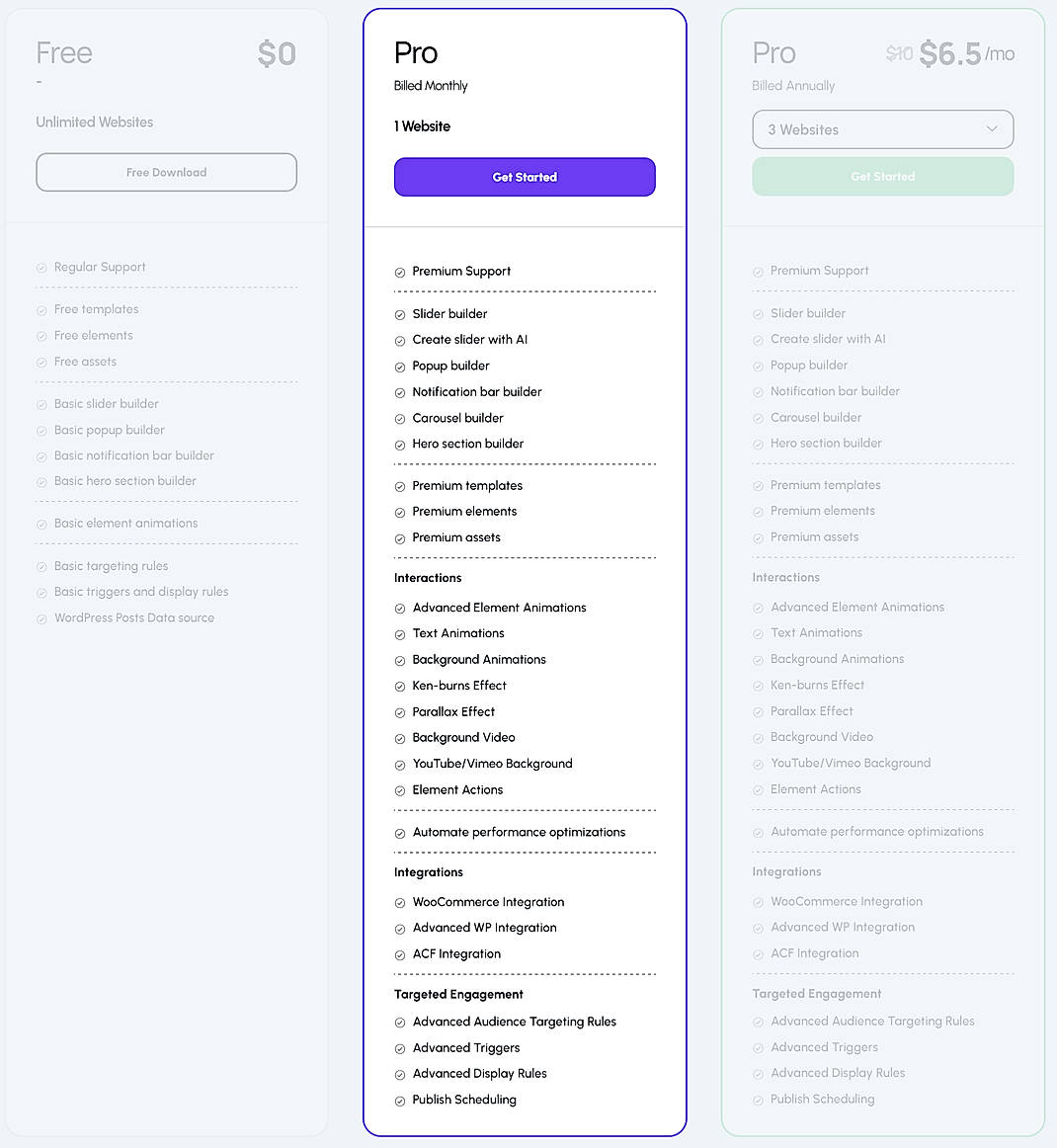This screenshot has height=1148, width=1057.
Task: Click check icon next to Parallax Effect
Action: pyautogui.click(x=400, y=713)
